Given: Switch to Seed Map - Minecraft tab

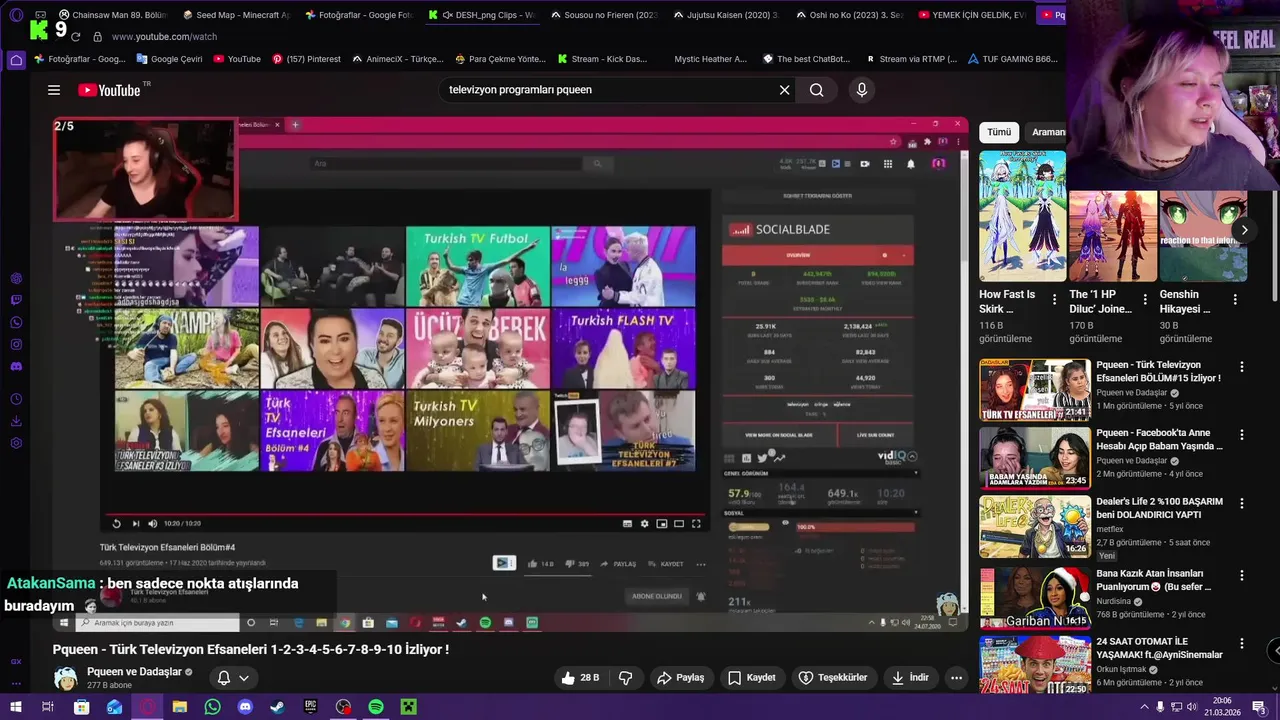Looking at the screenshot, I should pos(236,15).
